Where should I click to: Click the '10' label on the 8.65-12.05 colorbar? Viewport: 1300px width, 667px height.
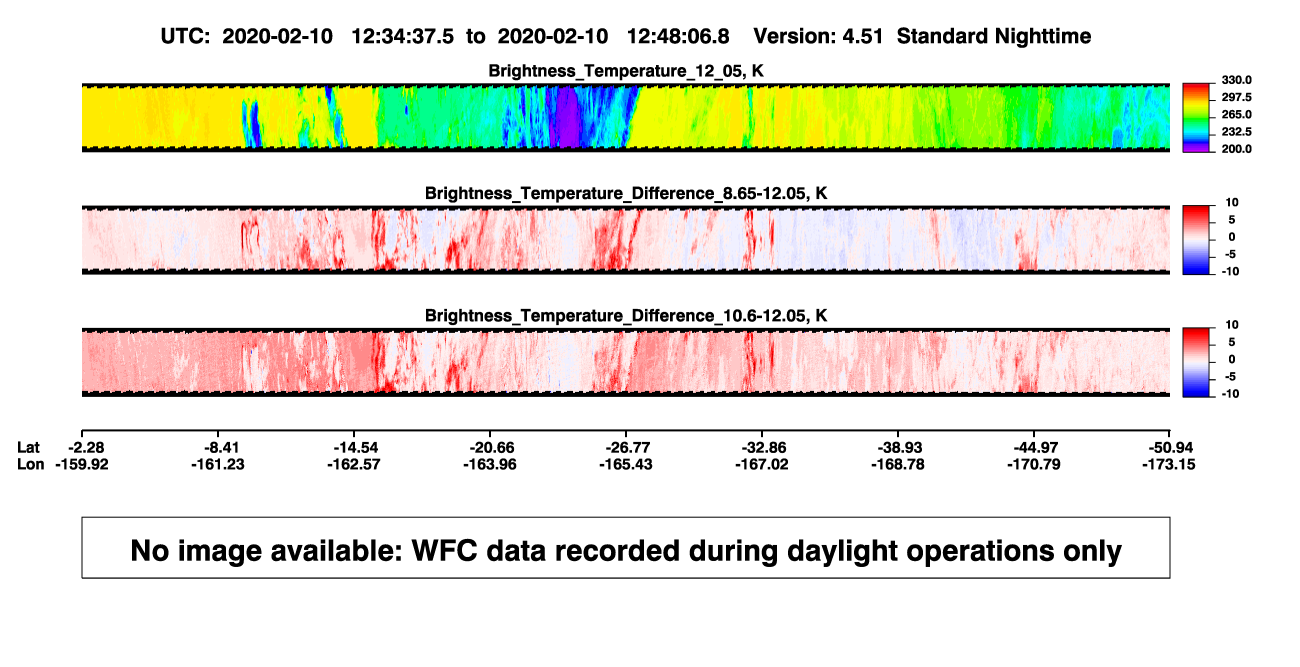(x=1230, y=202)
